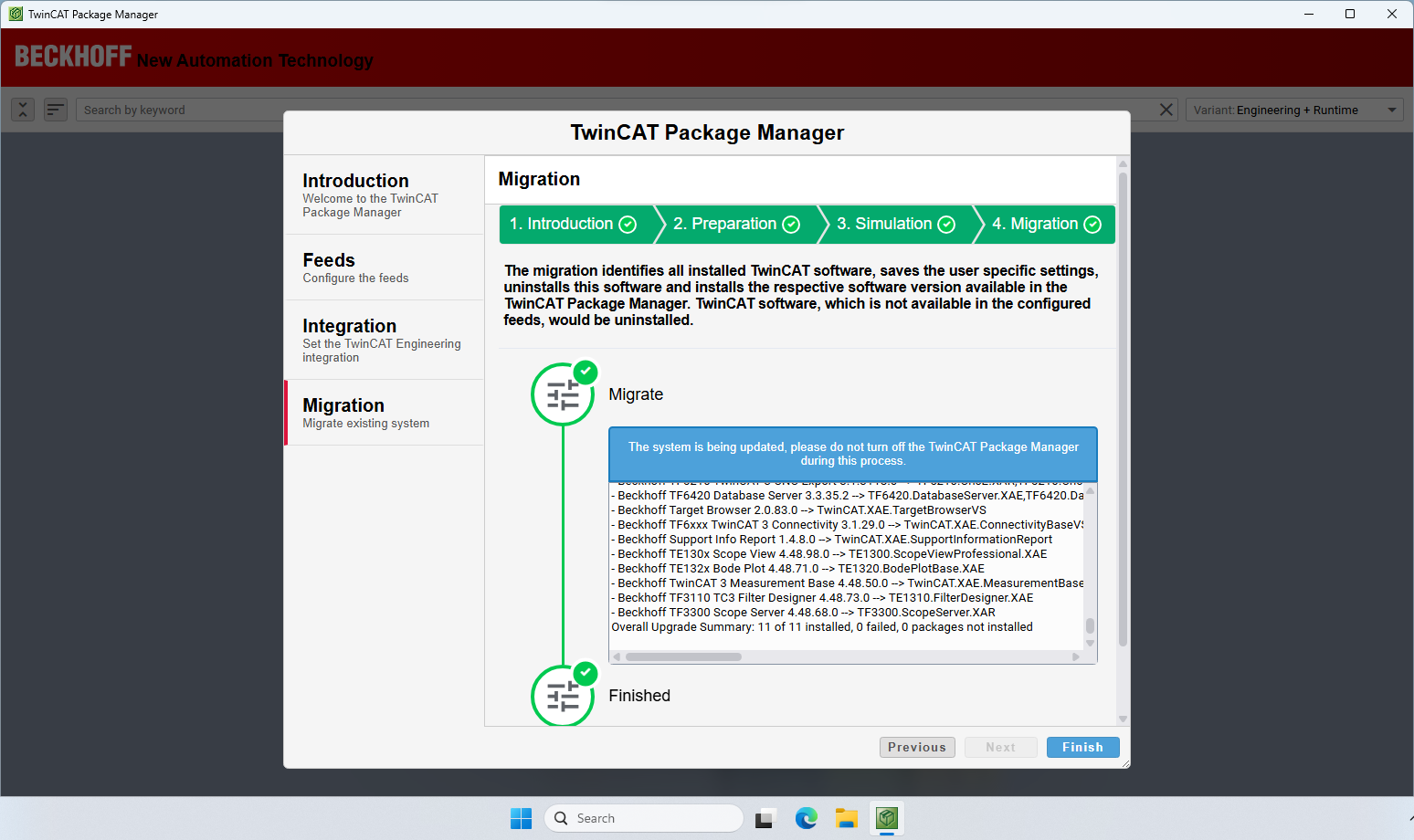Click the Beckhoff Target Browser log line

(x=799, y=510)
